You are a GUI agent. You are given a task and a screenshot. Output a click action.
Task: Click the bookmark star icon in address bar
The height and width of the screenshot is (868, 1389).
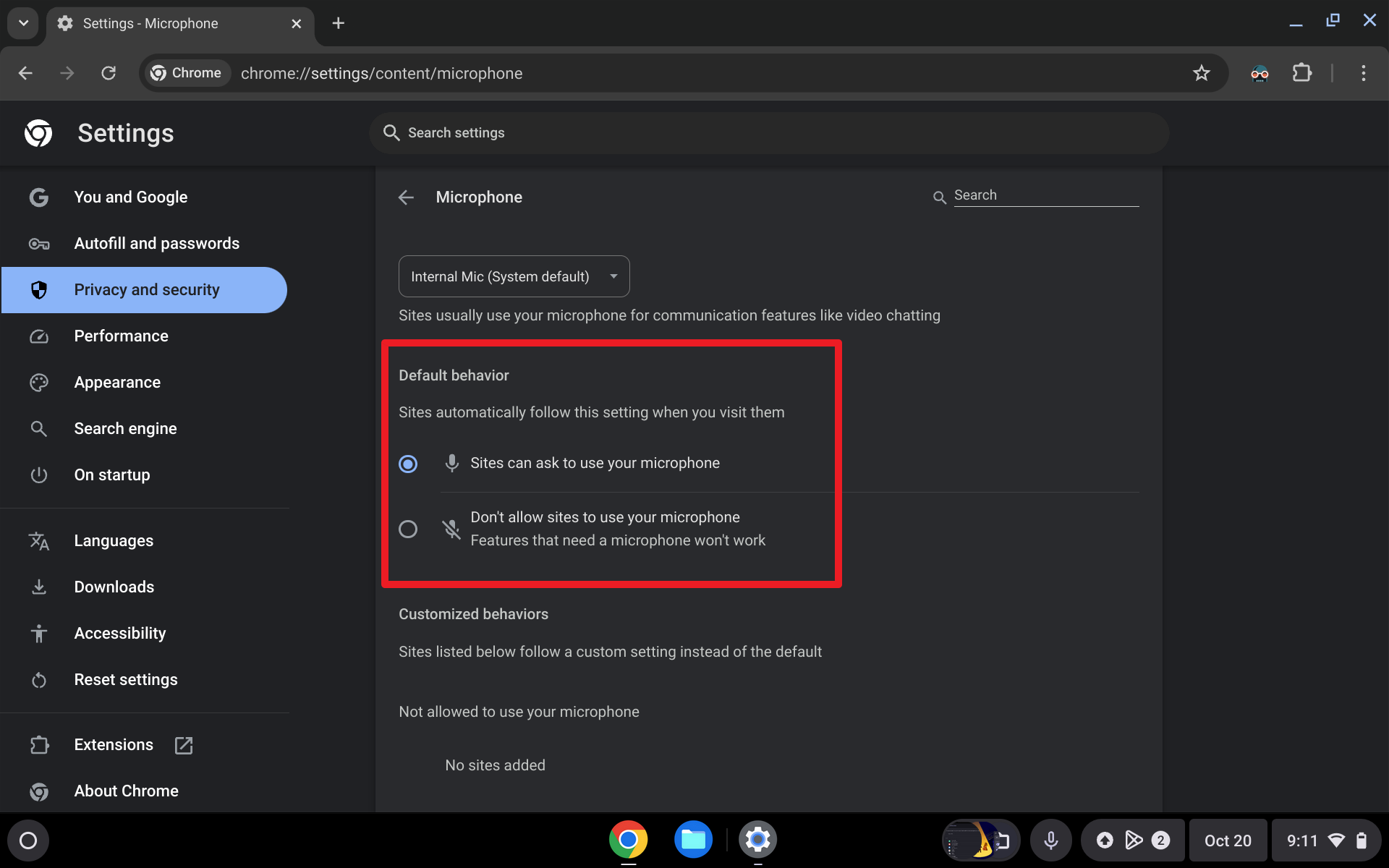[1202, 73]
